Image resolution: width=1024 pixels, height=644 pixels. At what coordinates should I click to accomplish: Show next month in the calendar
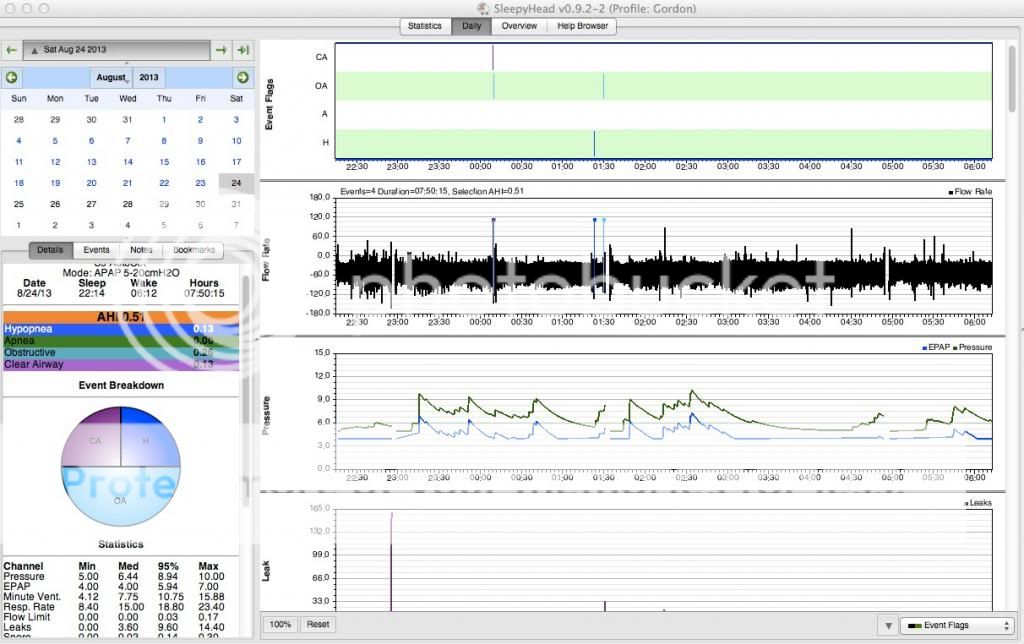(242, 77)
